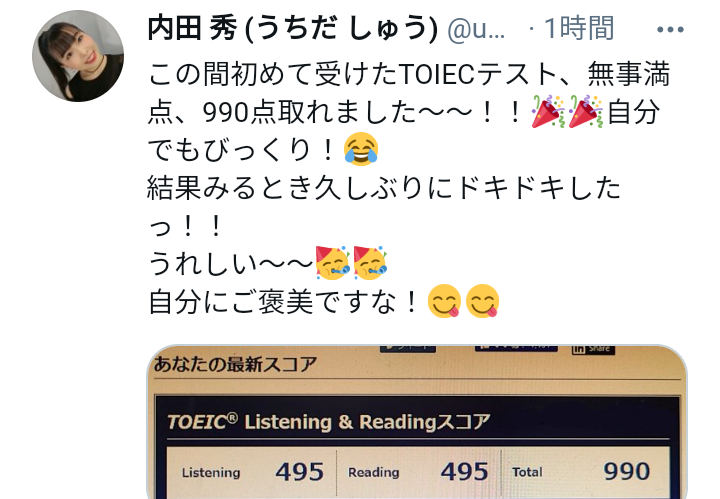Image resolution: width=720 pixels, height=499 pixels.
Task: Click the profile avatar of 内田 秀
Action: pyautogui.click(x=78, y=56)
